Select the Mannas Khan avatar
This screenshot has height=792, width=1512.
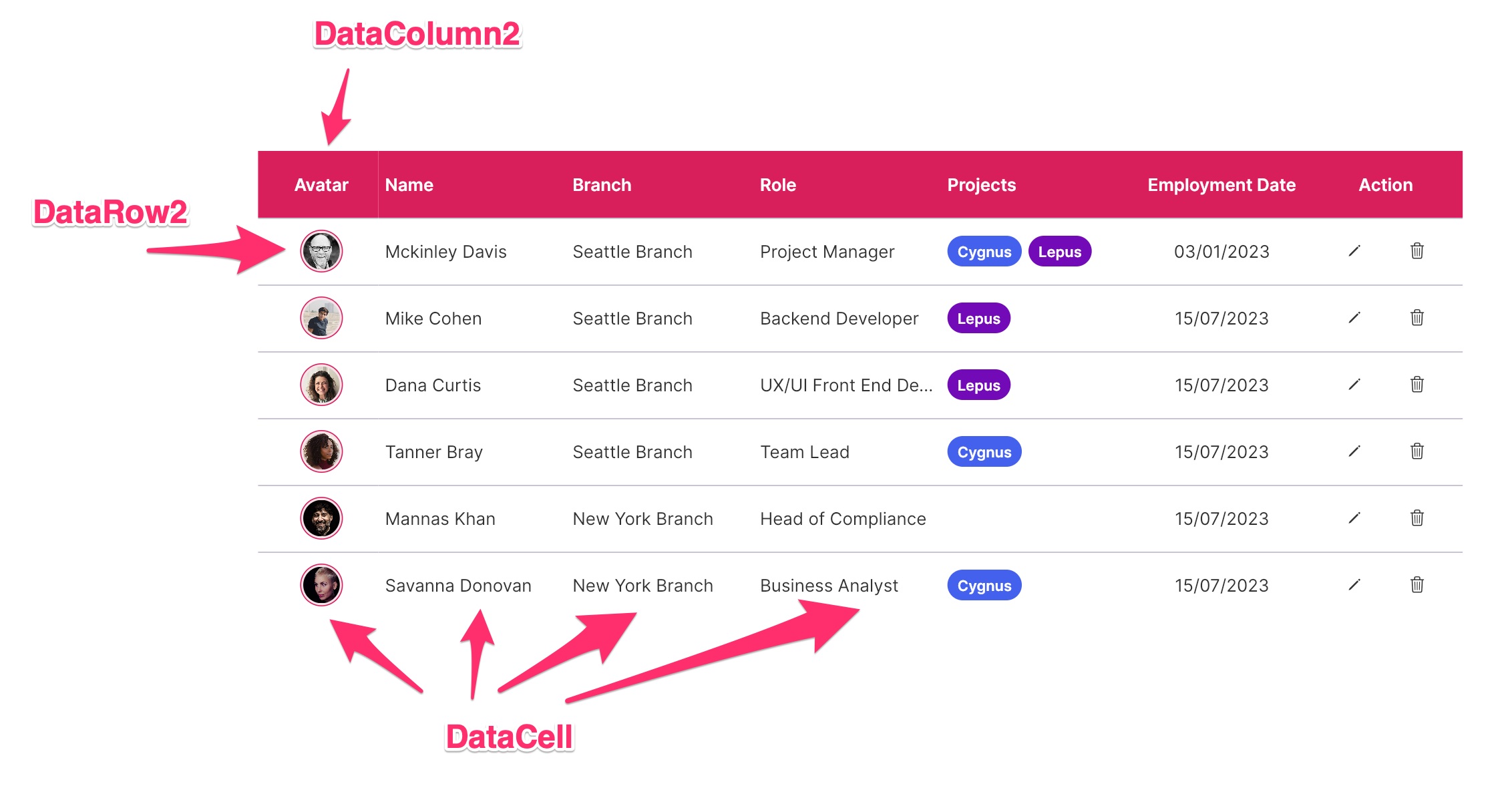tap(321, 518)
